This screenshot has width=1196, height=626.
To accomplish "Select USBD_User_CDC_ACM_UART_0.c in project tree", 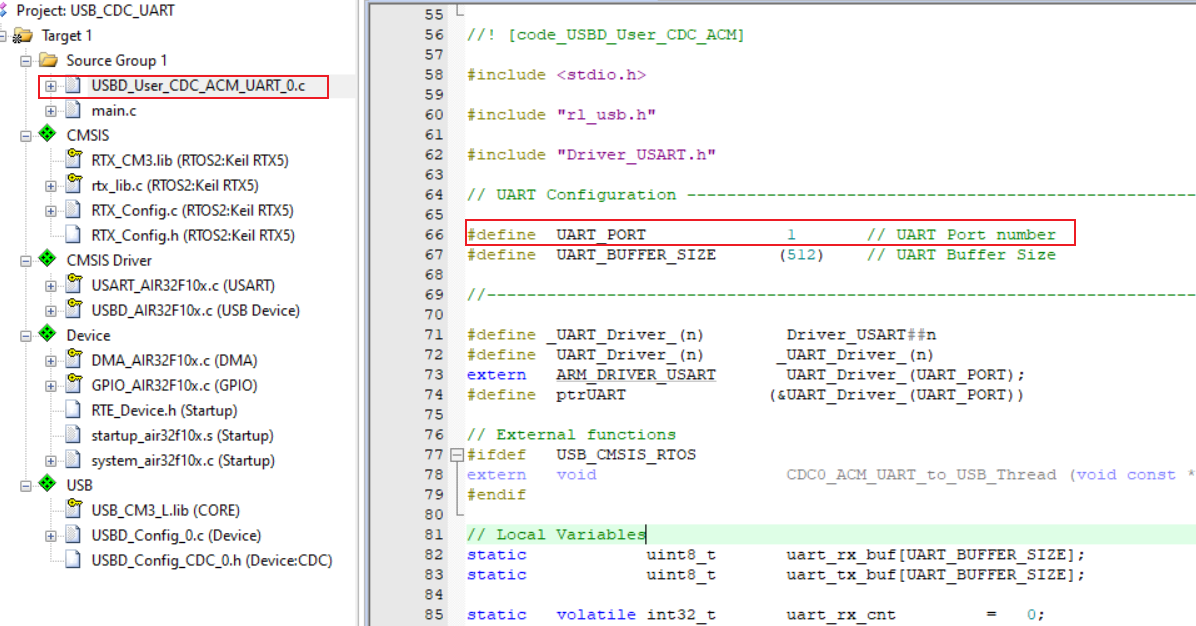I will coord(198,85).
